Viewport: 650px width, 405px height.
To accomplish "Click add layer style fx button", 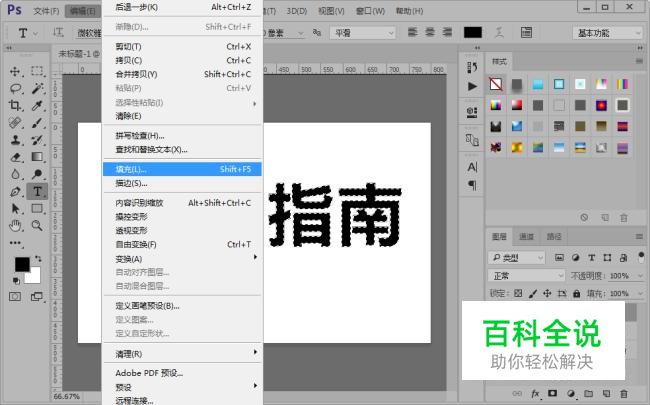I will pyautogui.click(x=535, y=393).
